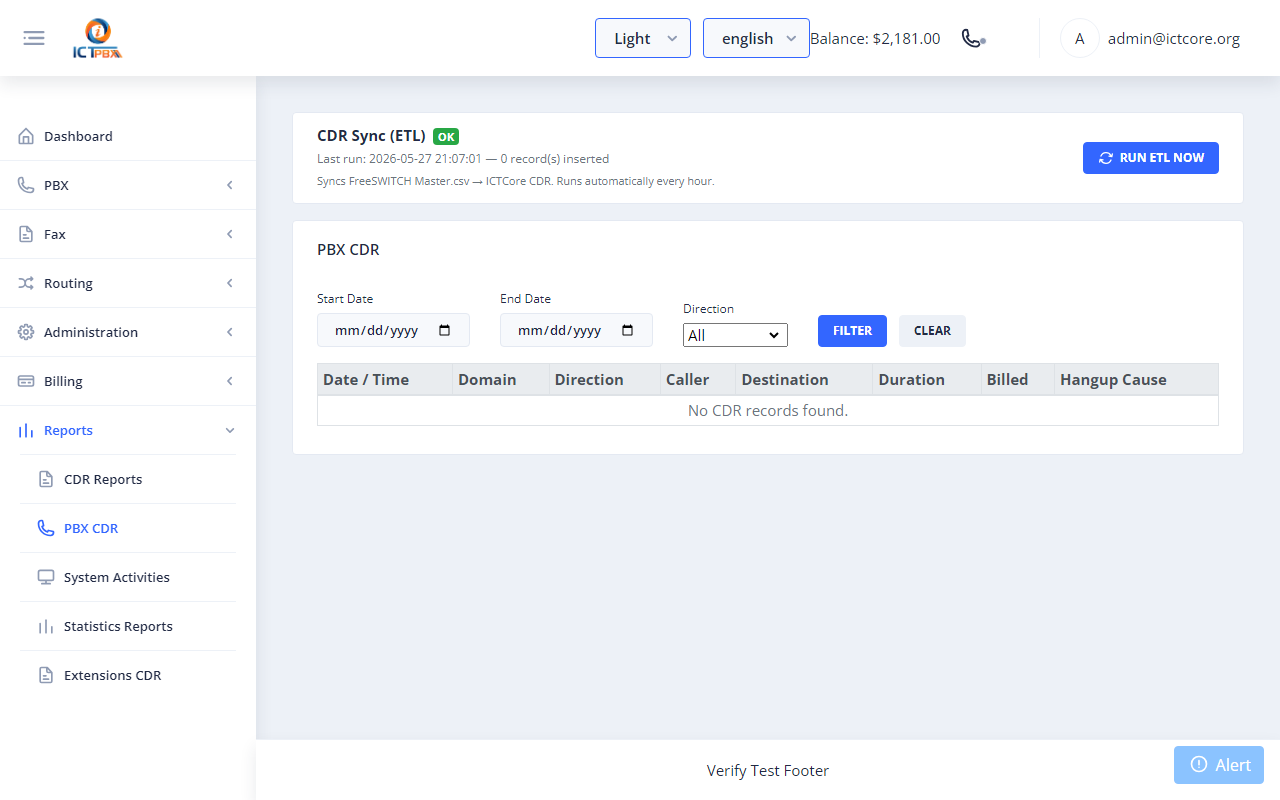Viewport: 1280px width, 800px height.
Task: Expand the PBX menu chevron
Action: point(230,185)
